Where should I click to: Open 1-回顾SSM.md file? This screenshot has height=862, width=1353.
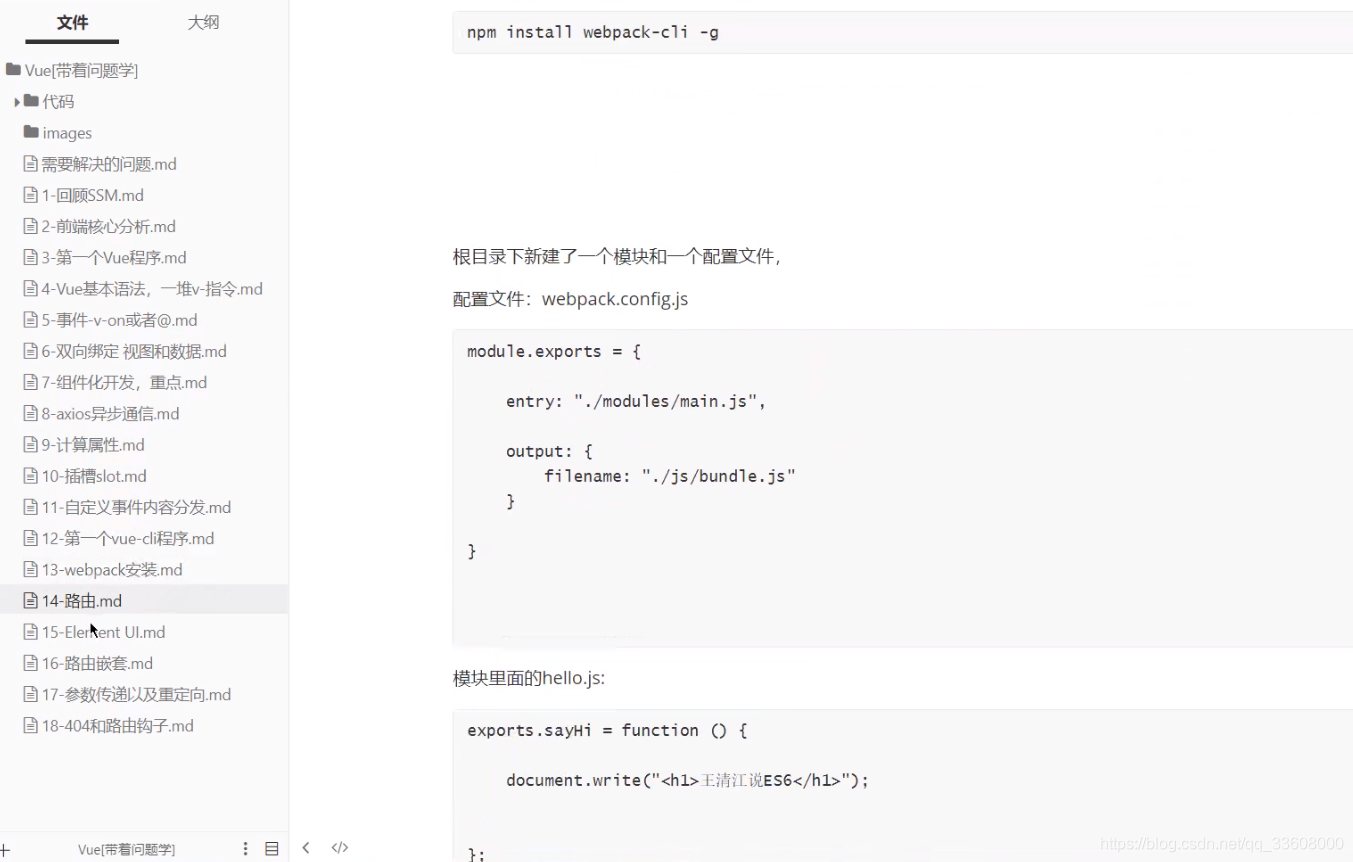pos(92,195)
